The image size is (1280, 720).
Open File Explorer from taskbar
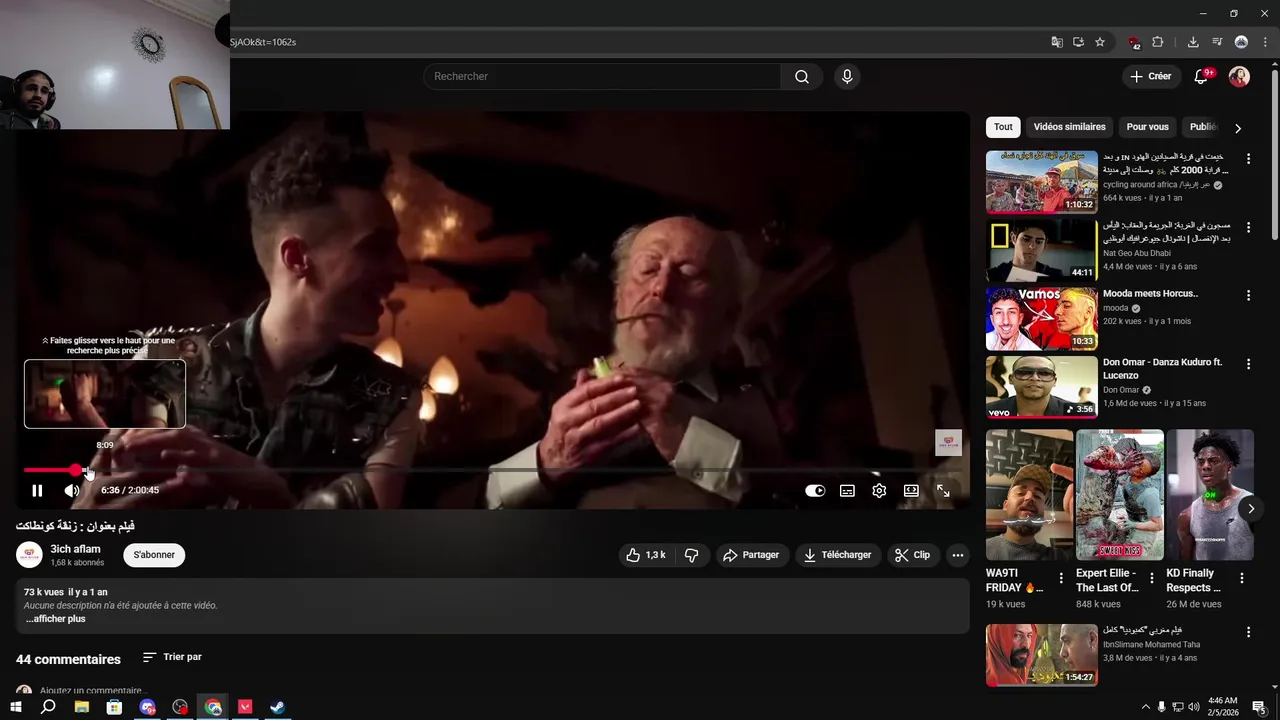[x=82, y=707]
